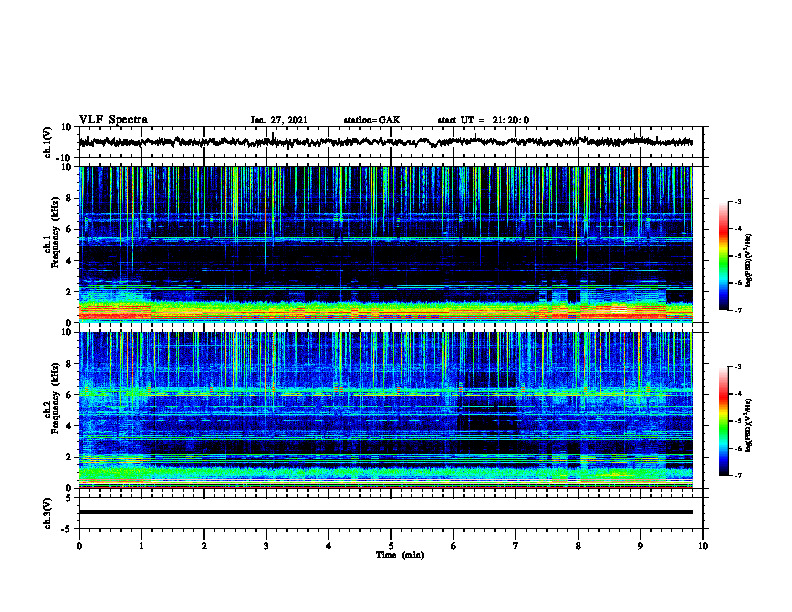Click the time axis tick label "1"
Image resolution: width=792 pixels, height=612 pixels.
(141, 546)
